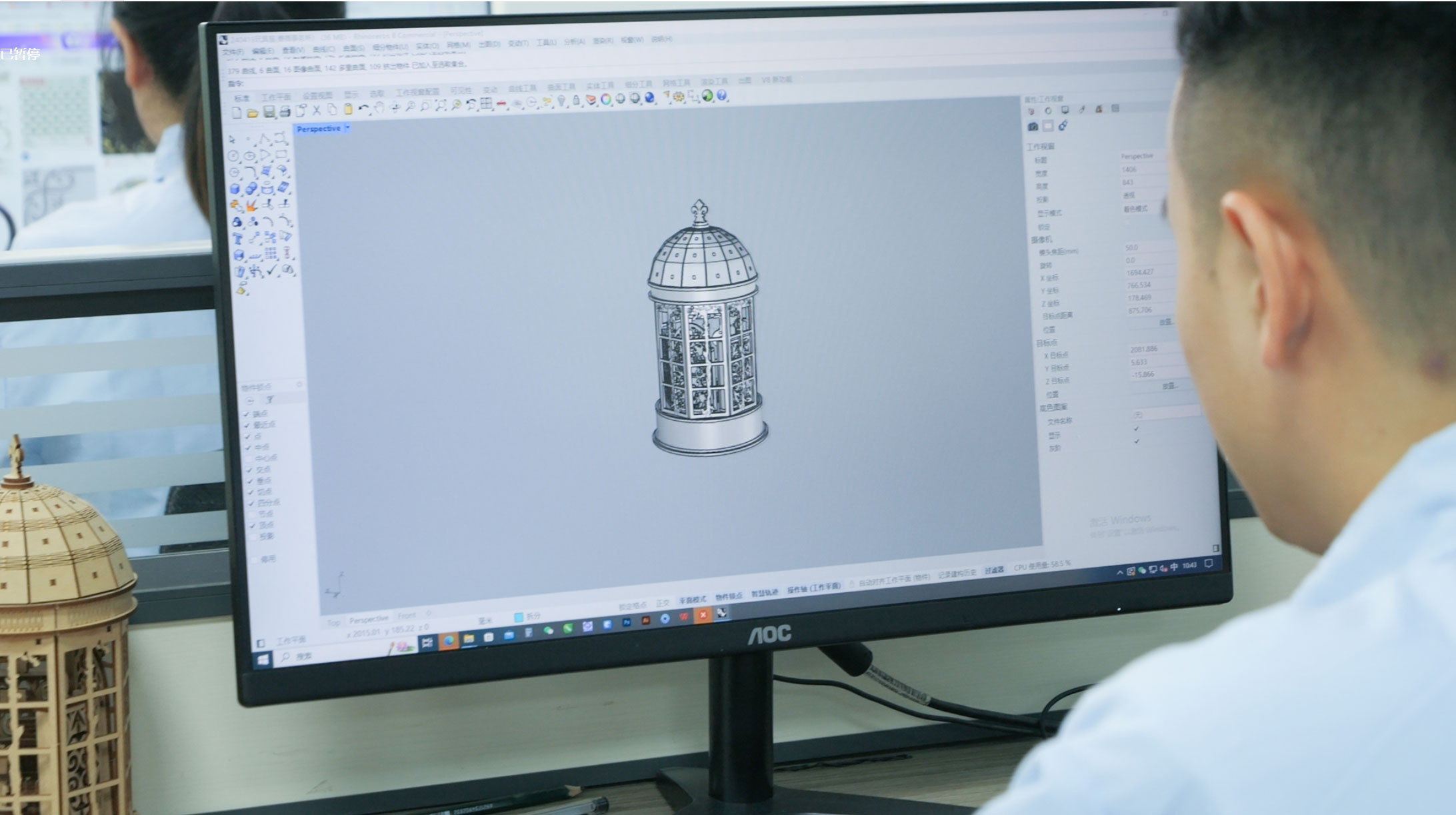Click the Open file folder icon
The height and width of the screenshot is (815, 1456).
(253, 113)
